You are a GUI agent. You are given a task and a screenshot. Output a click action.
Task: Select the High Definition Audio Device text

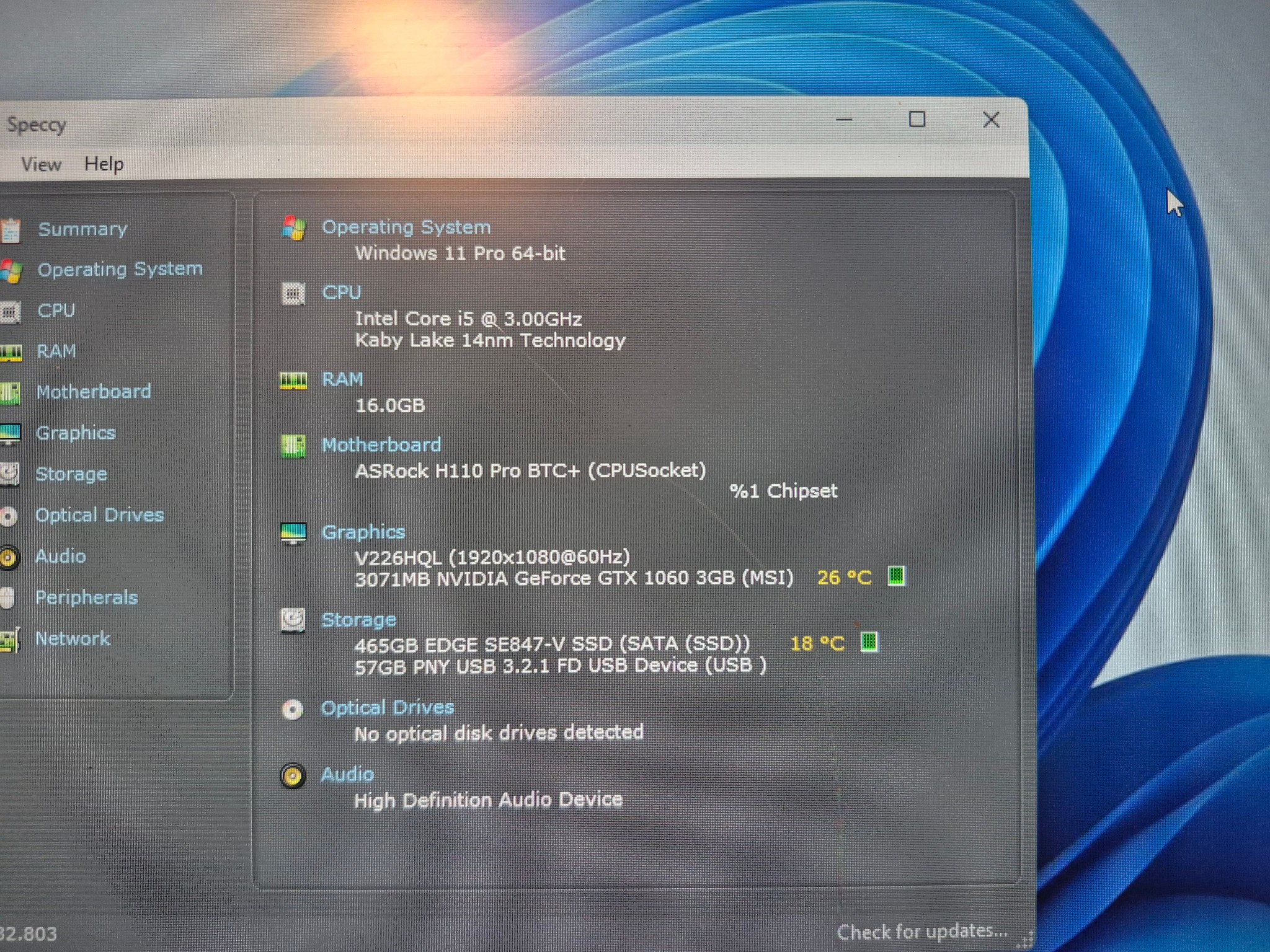[488, 800]
